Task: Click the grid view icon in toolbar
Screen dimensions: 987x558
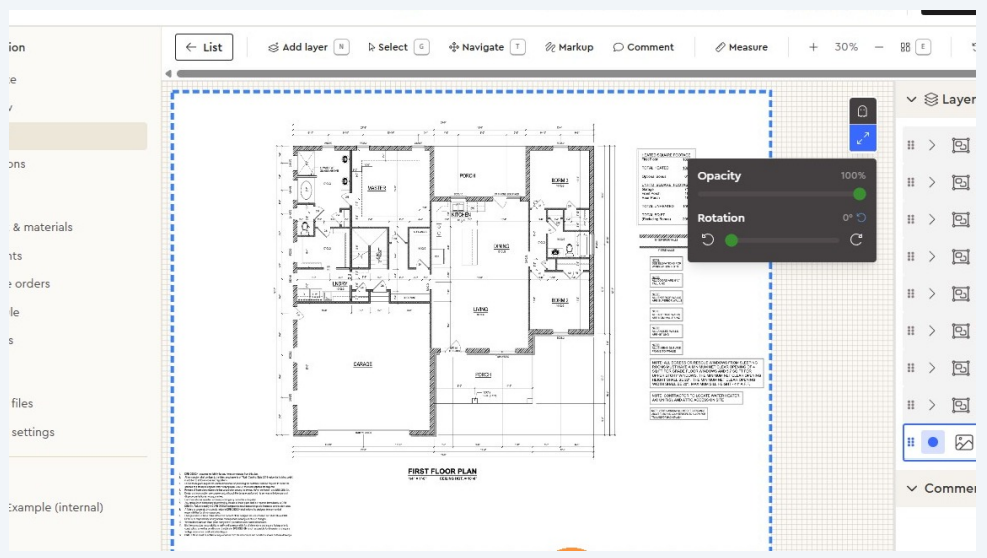Action: (905, 47)
